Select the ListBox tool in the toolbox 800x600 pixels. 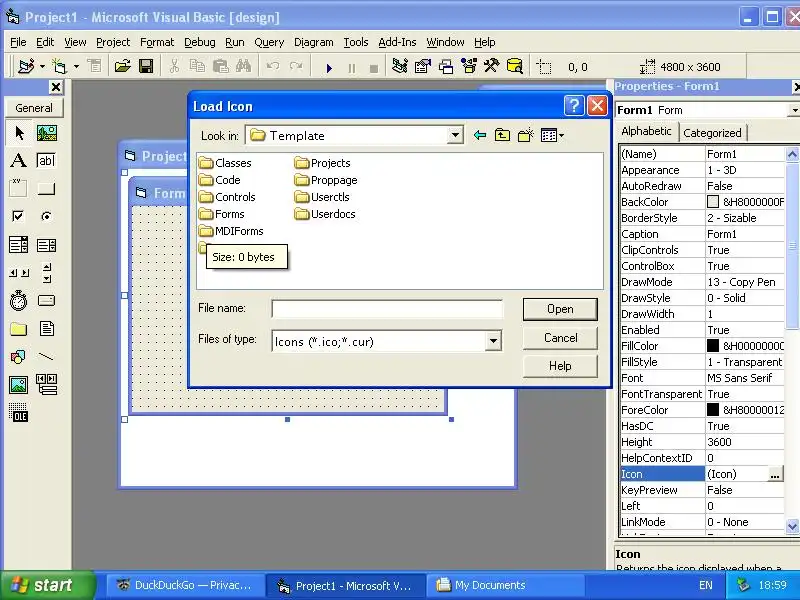pos(46,245)
